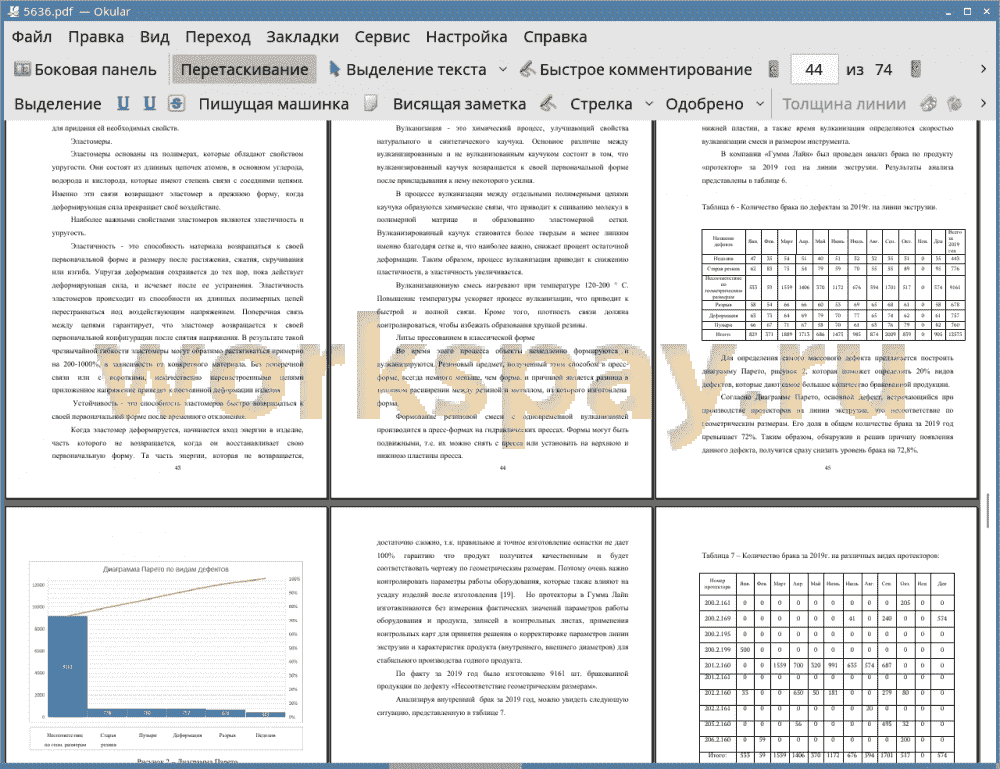Select the Выделение highlighter tool
Viewport: 1000px width, 769px height.
[x=57, y=104]
